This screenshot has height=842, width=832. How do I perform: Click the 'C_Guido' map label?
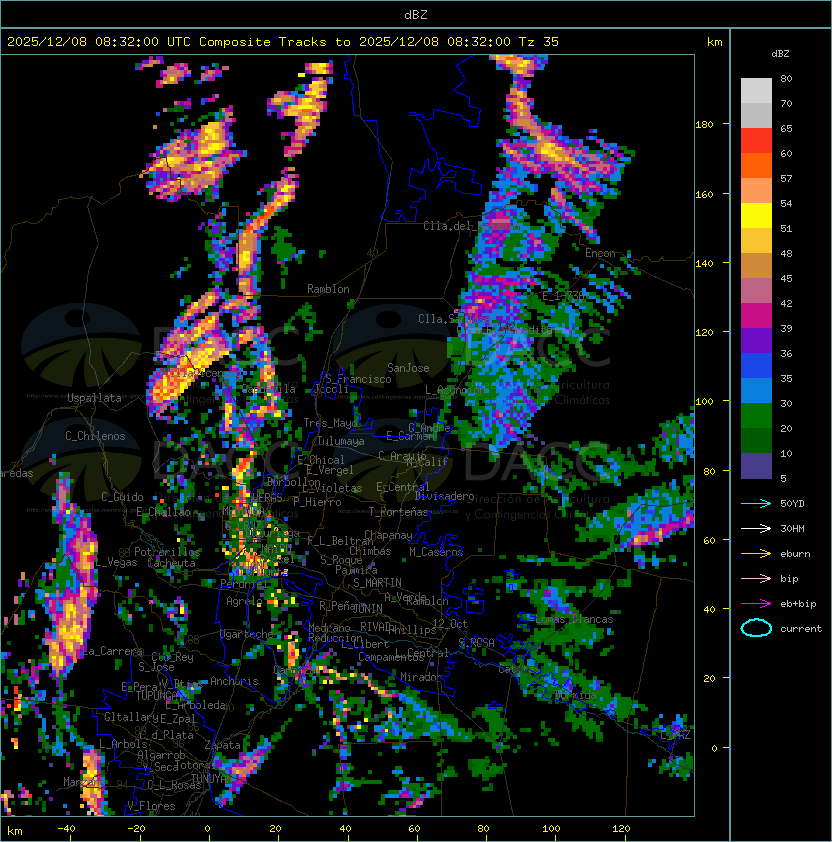coord(122,497)
